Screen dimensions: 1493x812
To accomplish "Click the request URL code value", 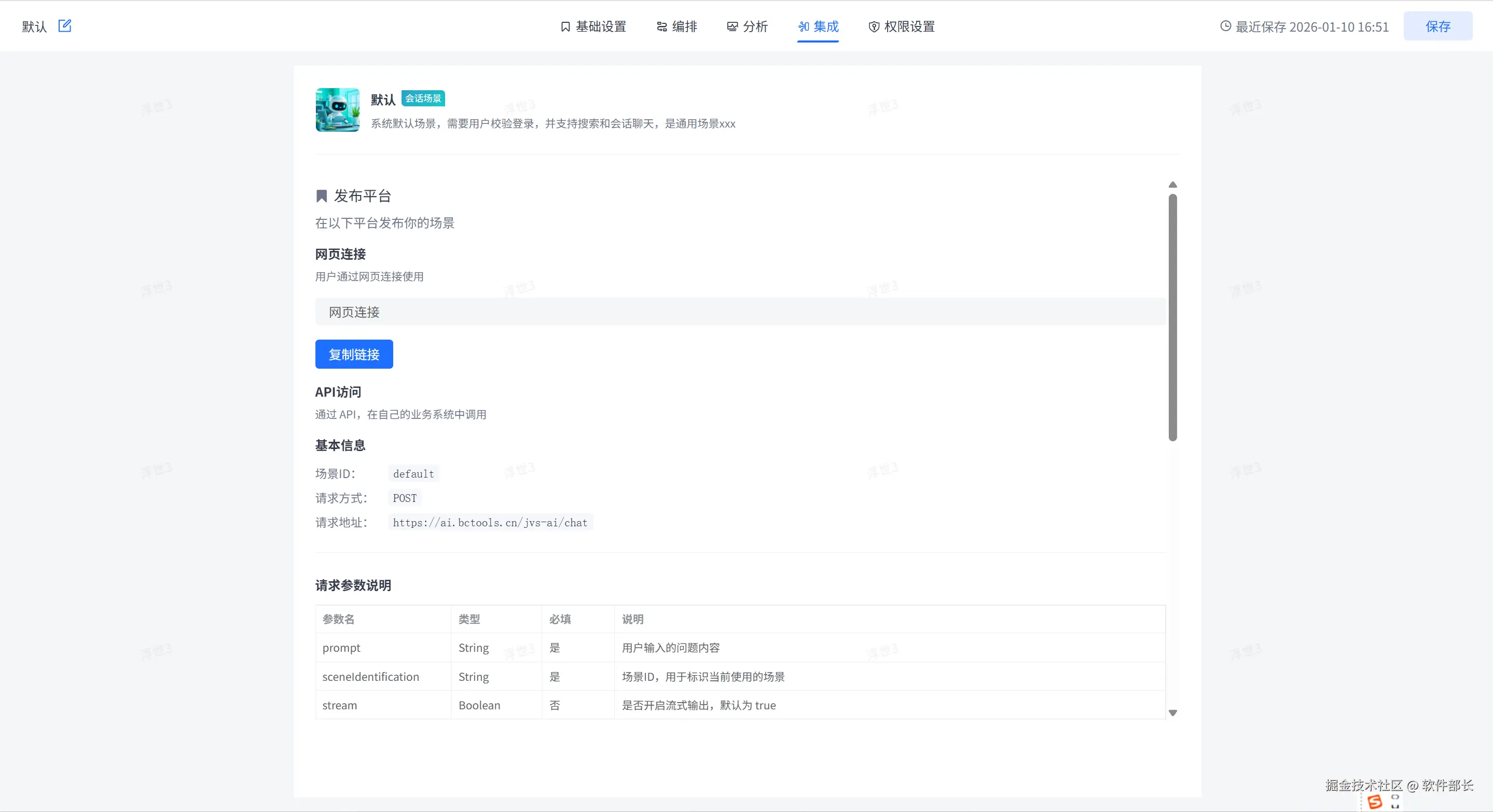I will [x=490, y=523].
